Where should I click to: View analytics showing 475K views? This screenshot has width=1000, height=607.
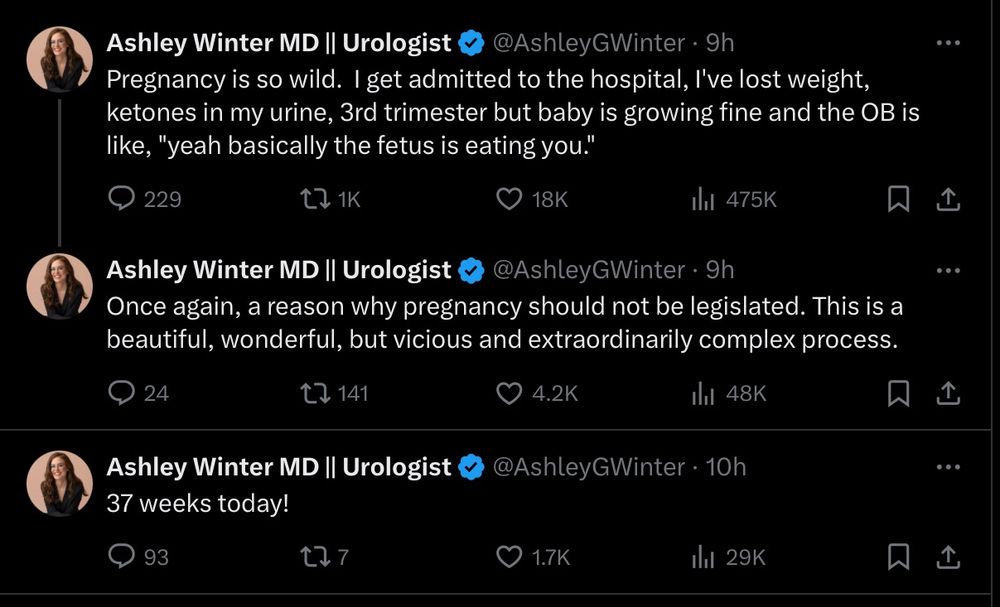point(704,200)
